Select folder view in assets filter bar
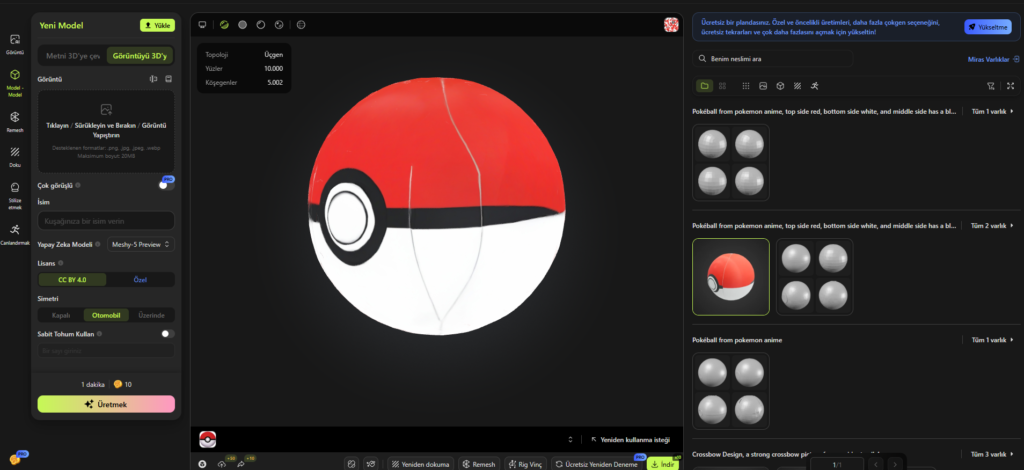This screenshot has width=1024, height=470. pyautogui.click(x=705, y=86)
